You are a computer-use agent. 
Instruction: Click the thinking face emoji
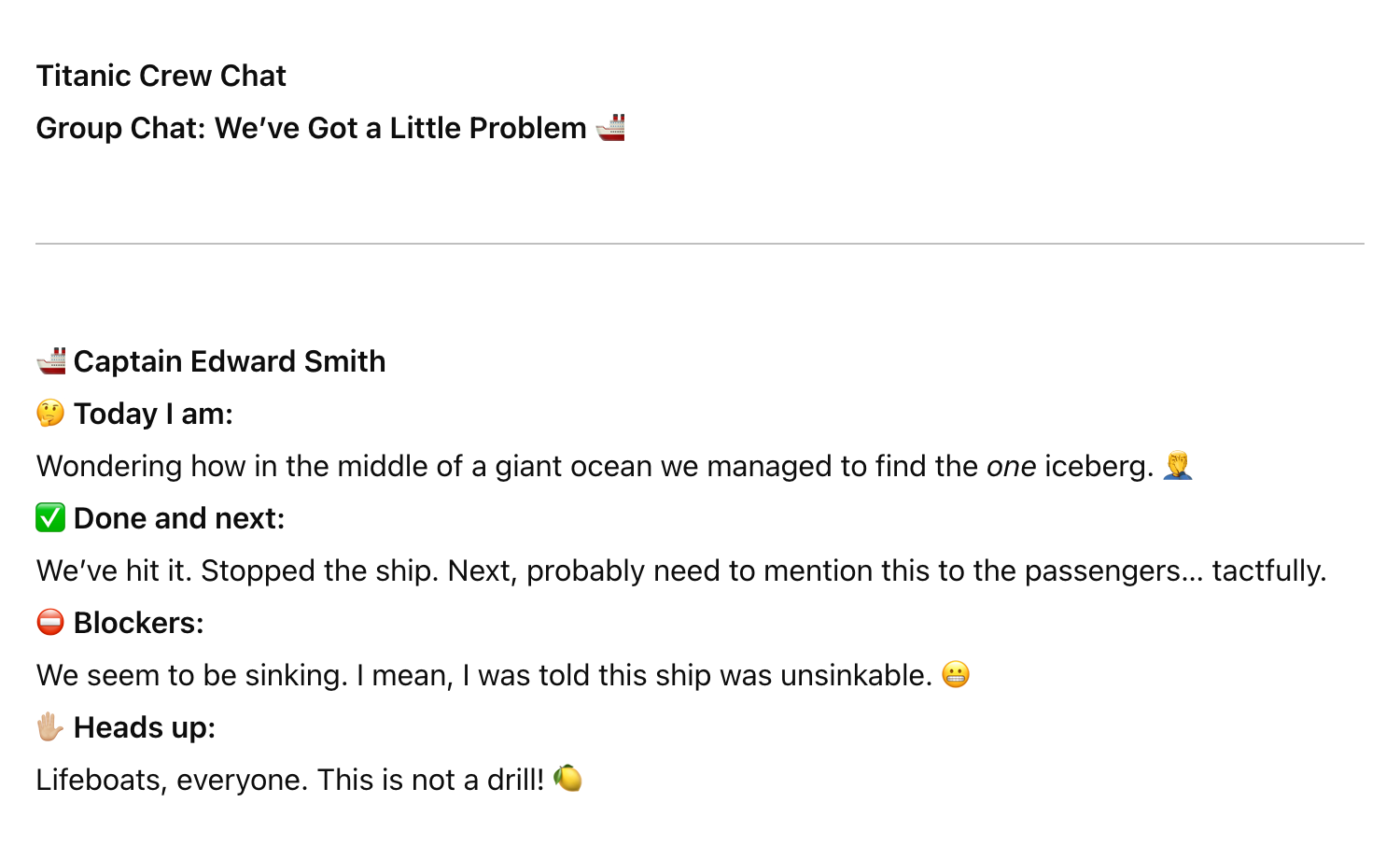pyautogui.click(x=50, y=413)
